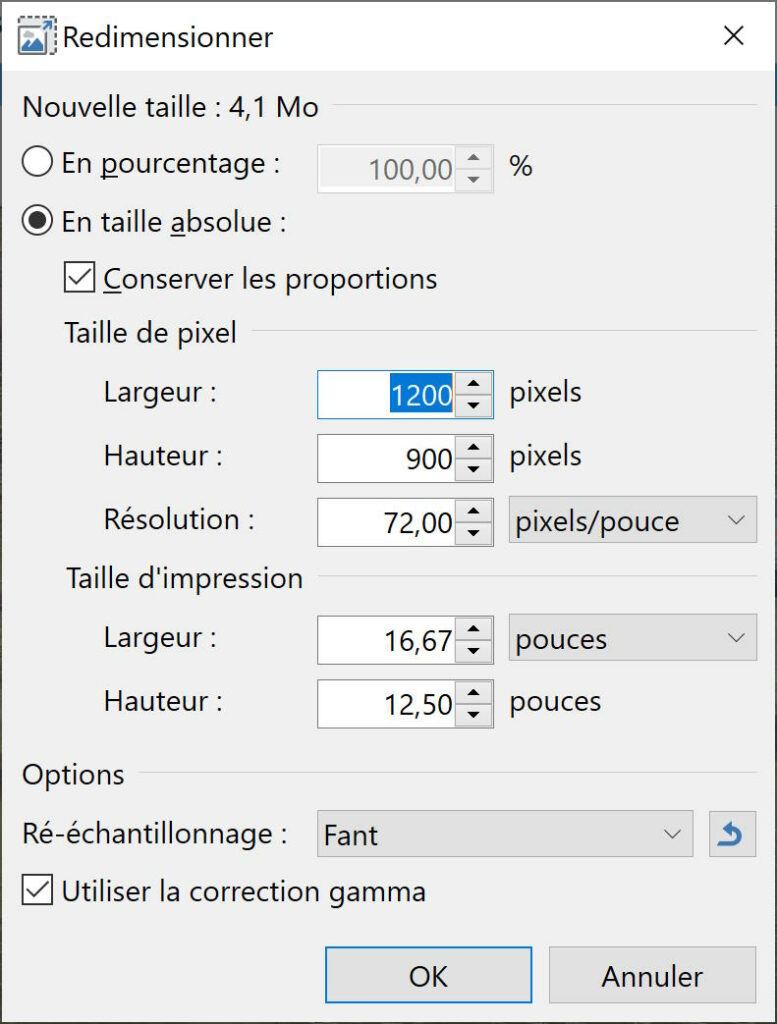Increase print Largeur with up arrow

pos(474,628)
